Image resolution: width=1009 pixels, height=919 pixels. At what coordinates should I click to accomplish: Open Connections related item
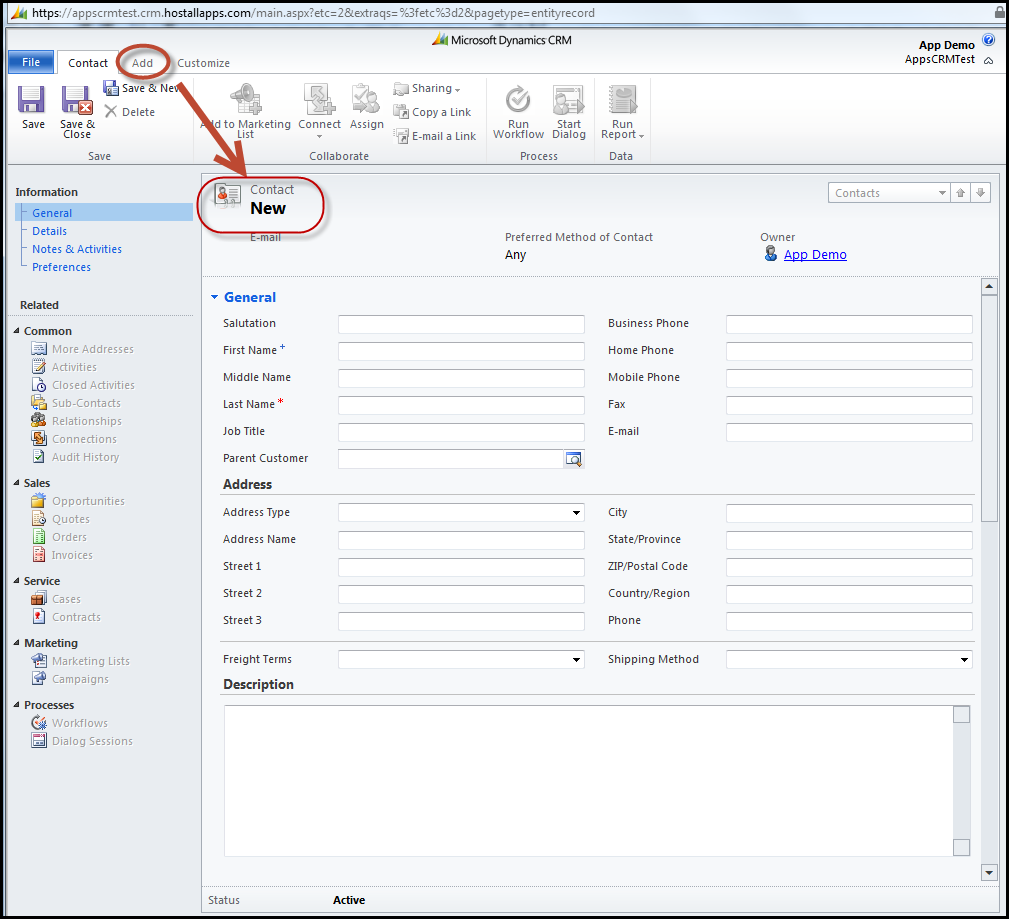pyautogui.click(x=74, y=439)
